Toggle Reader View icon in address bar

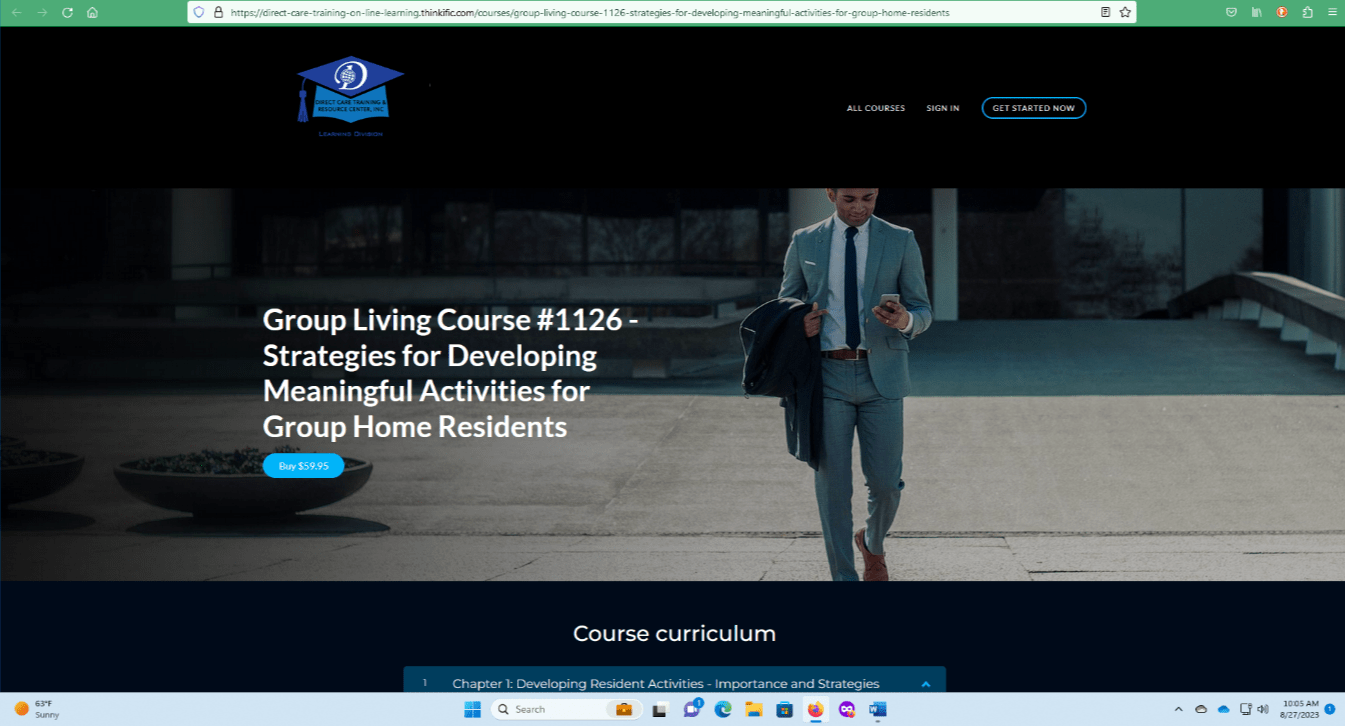pos(1105,13)
